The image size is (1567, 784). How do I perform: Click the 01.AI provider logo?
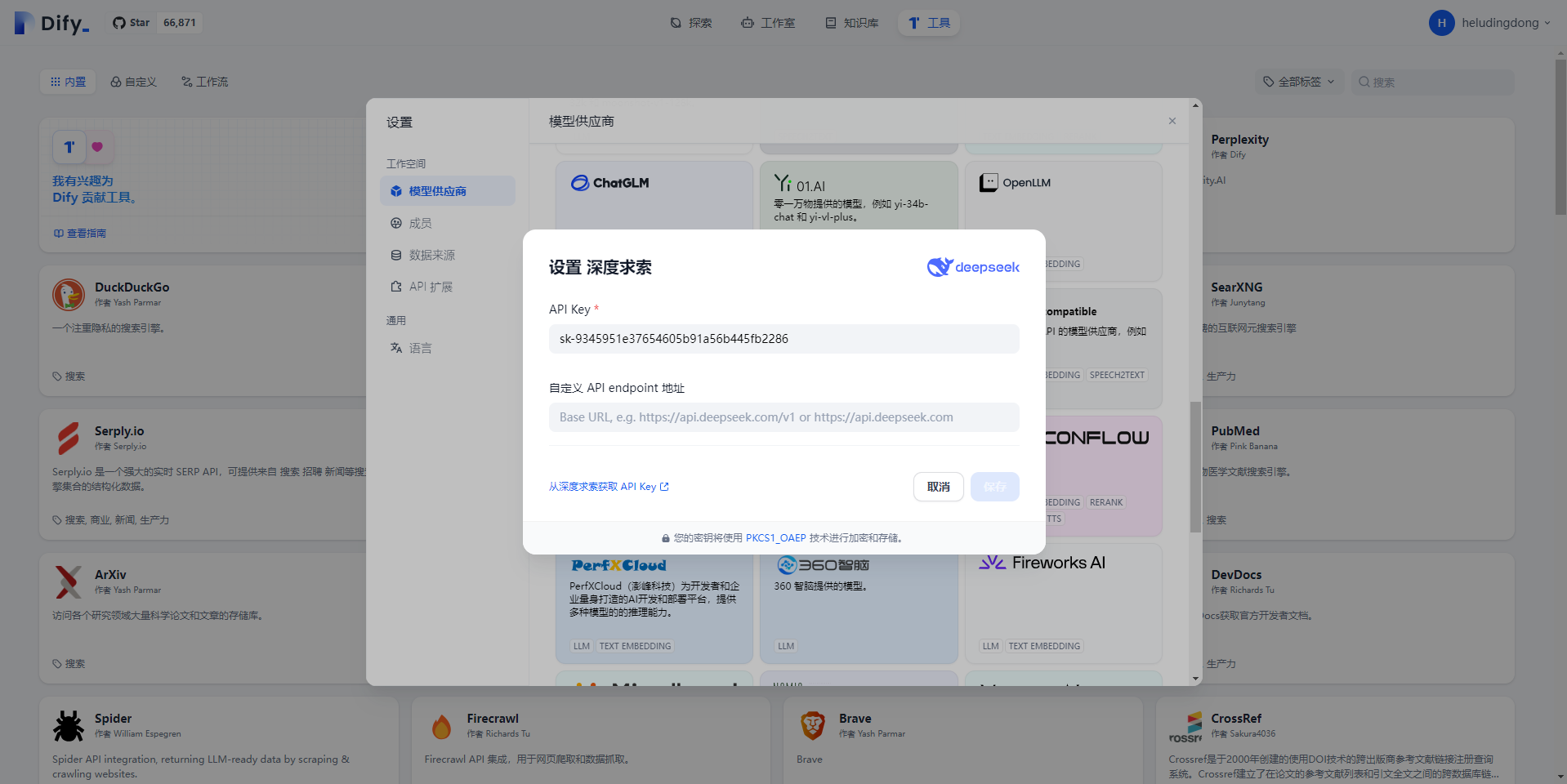point(800,185)
